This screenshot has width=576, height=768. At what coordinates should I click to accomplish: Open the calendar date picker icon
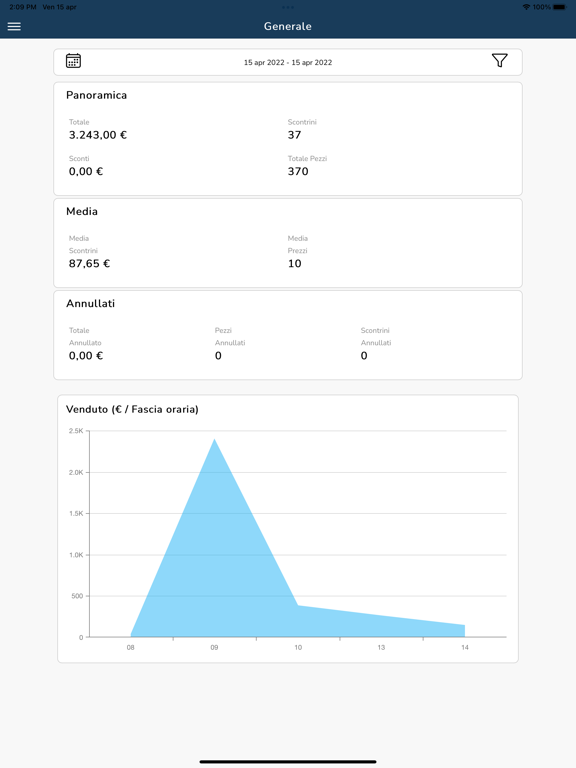coord(73,61)
